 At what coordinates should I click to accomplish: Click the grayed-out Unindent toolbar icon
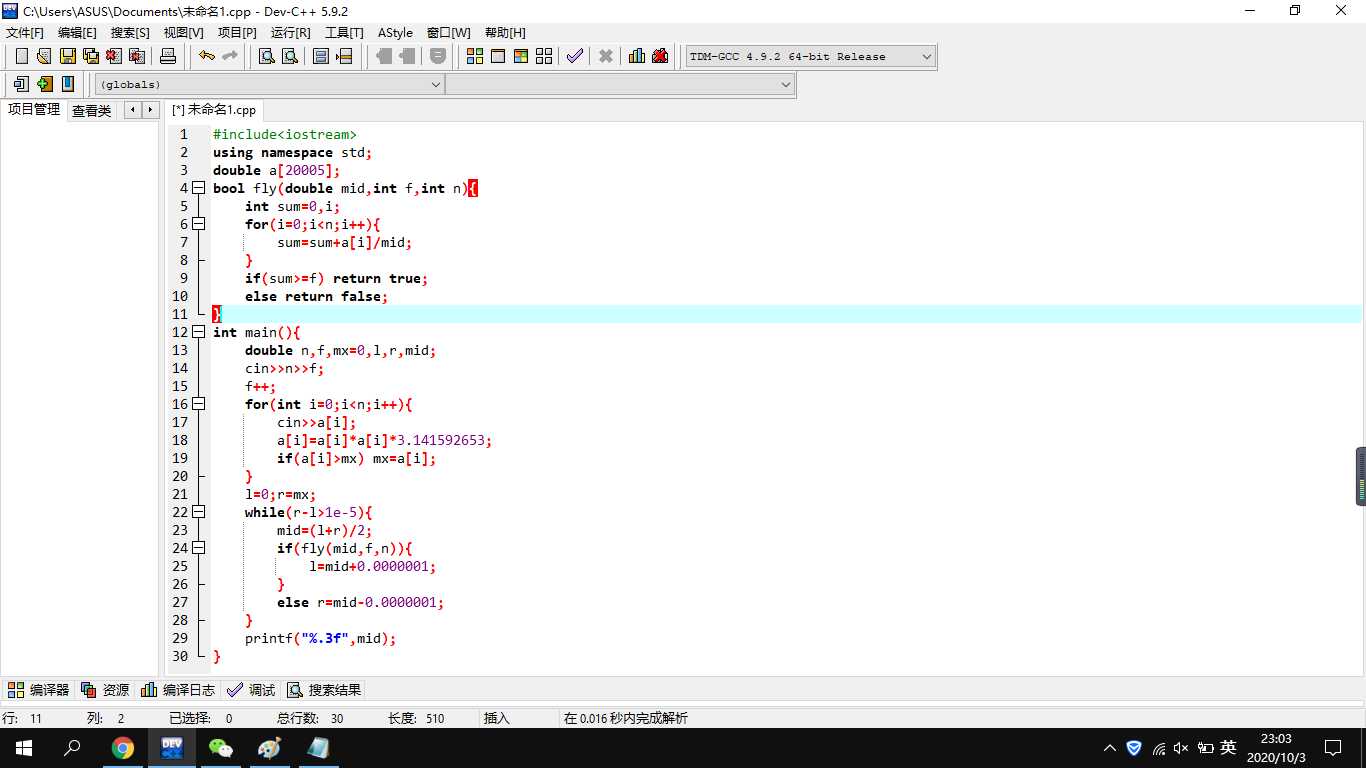coord(407,56)
